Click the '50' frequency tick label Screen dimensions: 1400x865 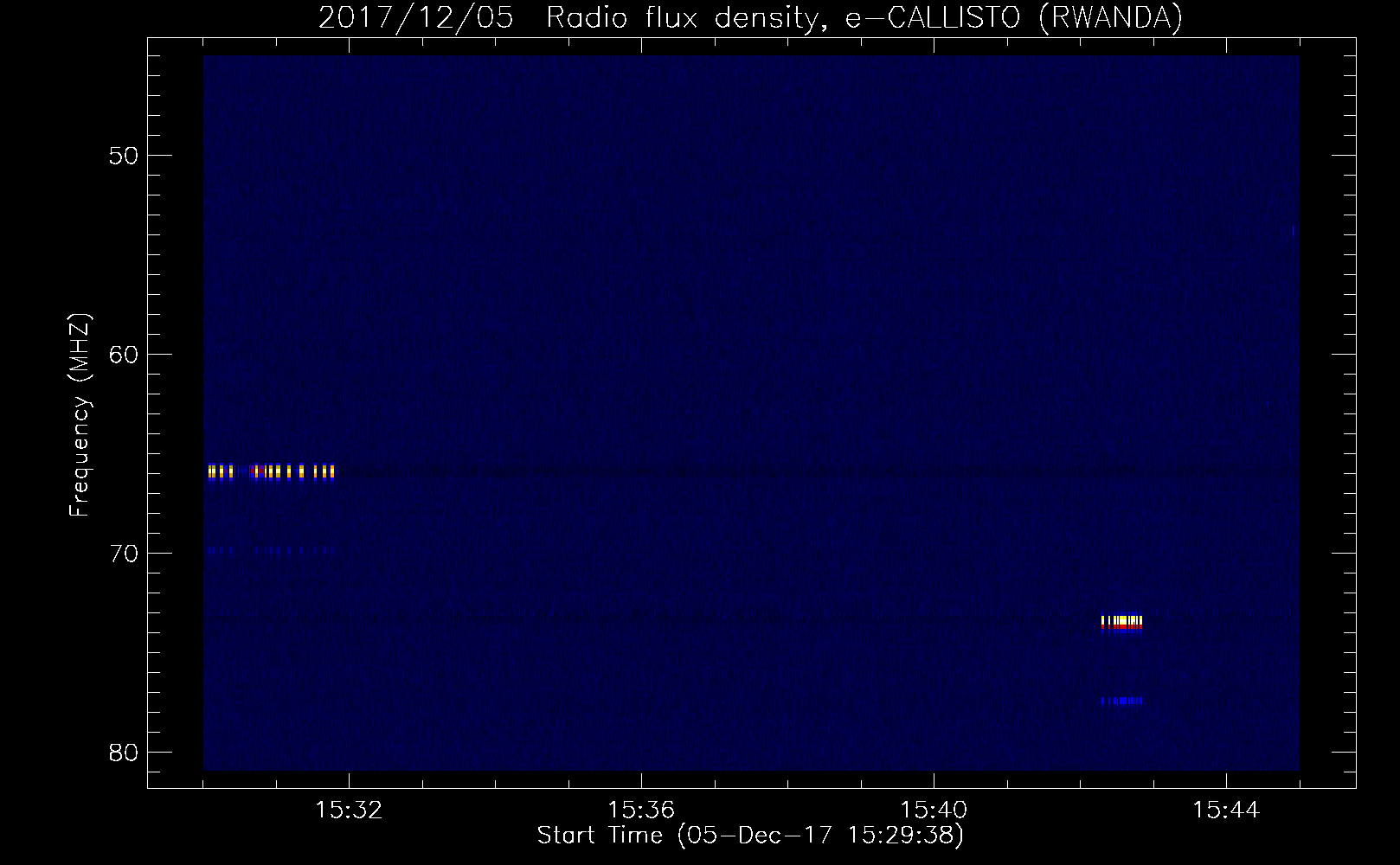point(124,156)
